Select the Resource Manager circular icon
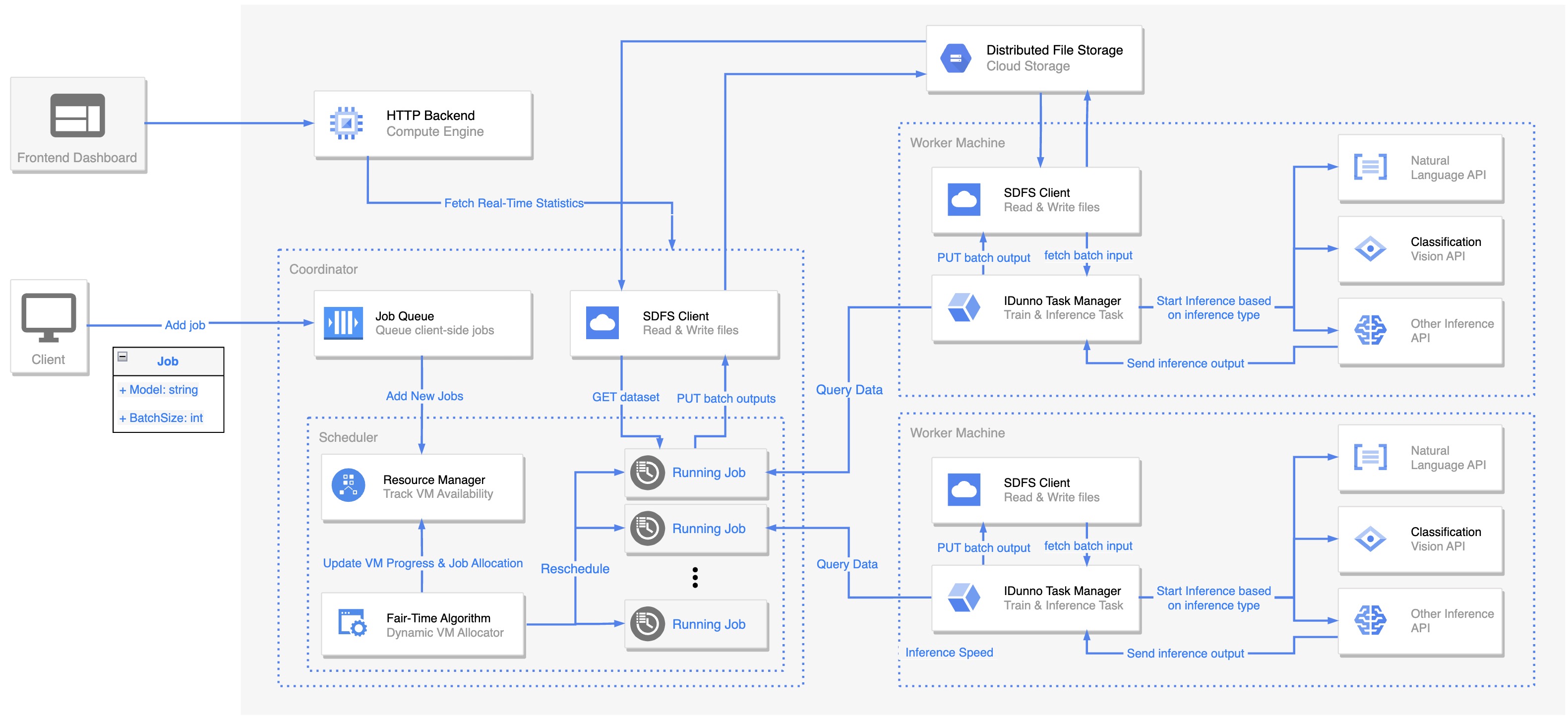Screen dimensions: 1568x720 [x=348, y=485]
